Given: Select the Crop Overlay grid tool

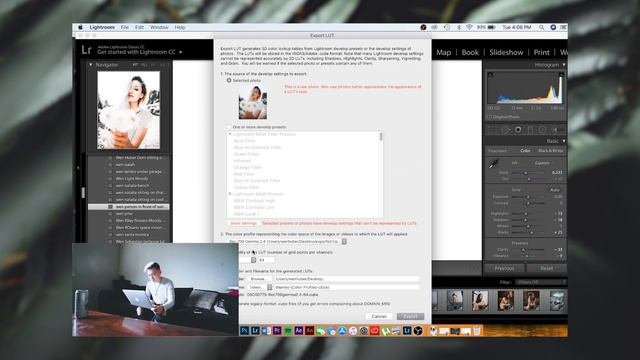Looking at the screenshot, I should [x=493, y=130].
